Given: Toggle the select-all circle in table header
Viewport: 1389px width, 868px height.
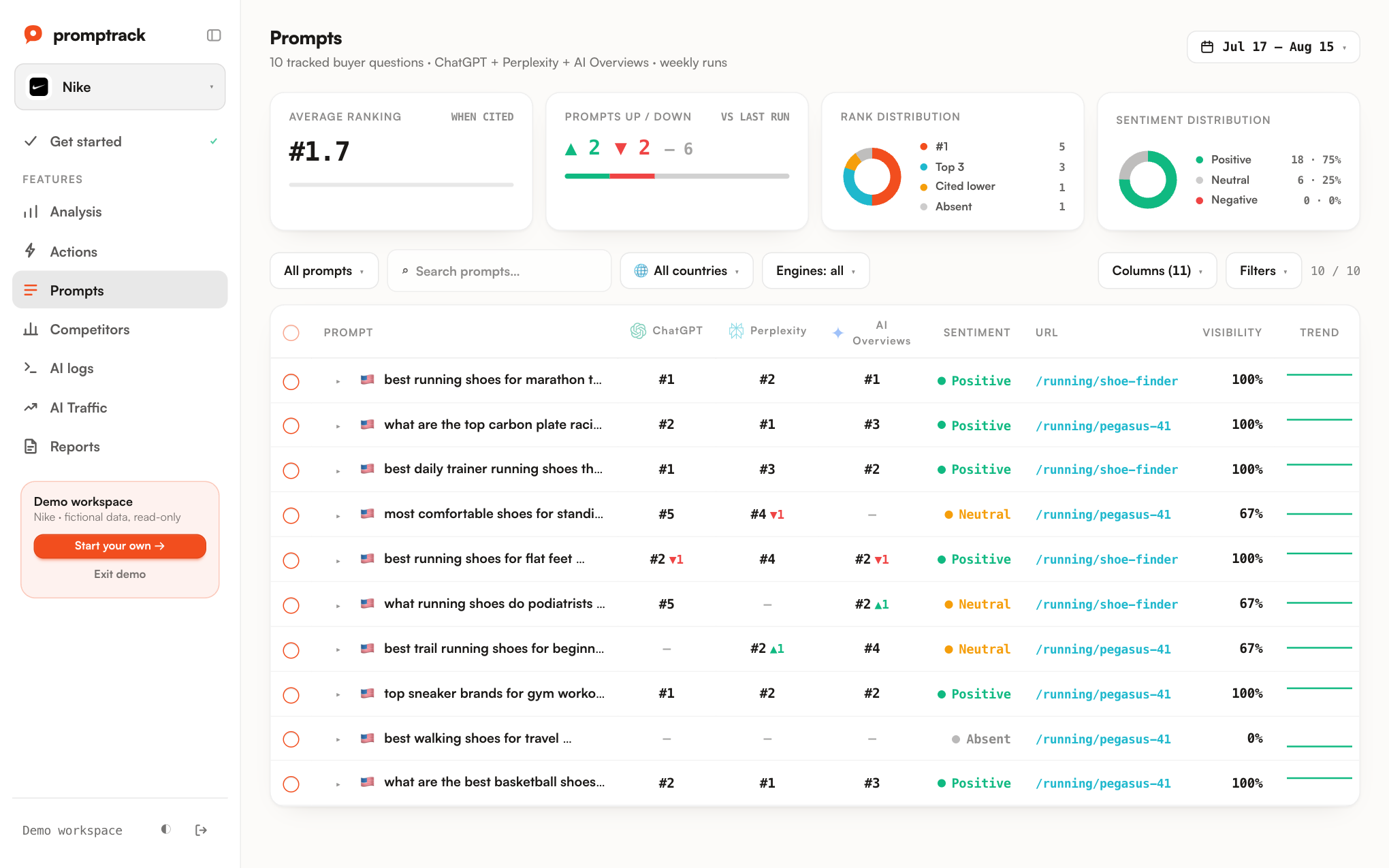Looking at the screenshot, I should click(291, 333).
